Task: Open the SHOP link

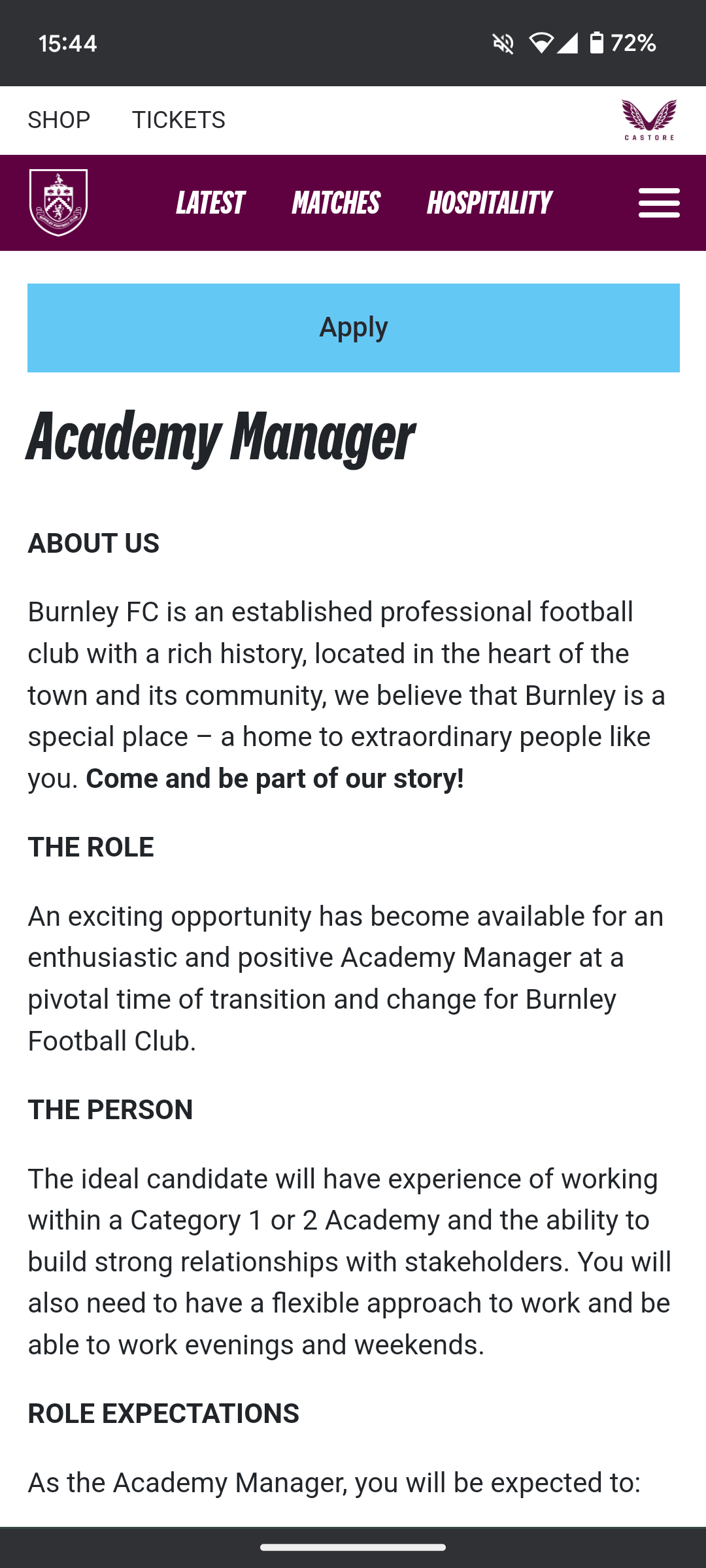Action: click(x=59, y=120)
